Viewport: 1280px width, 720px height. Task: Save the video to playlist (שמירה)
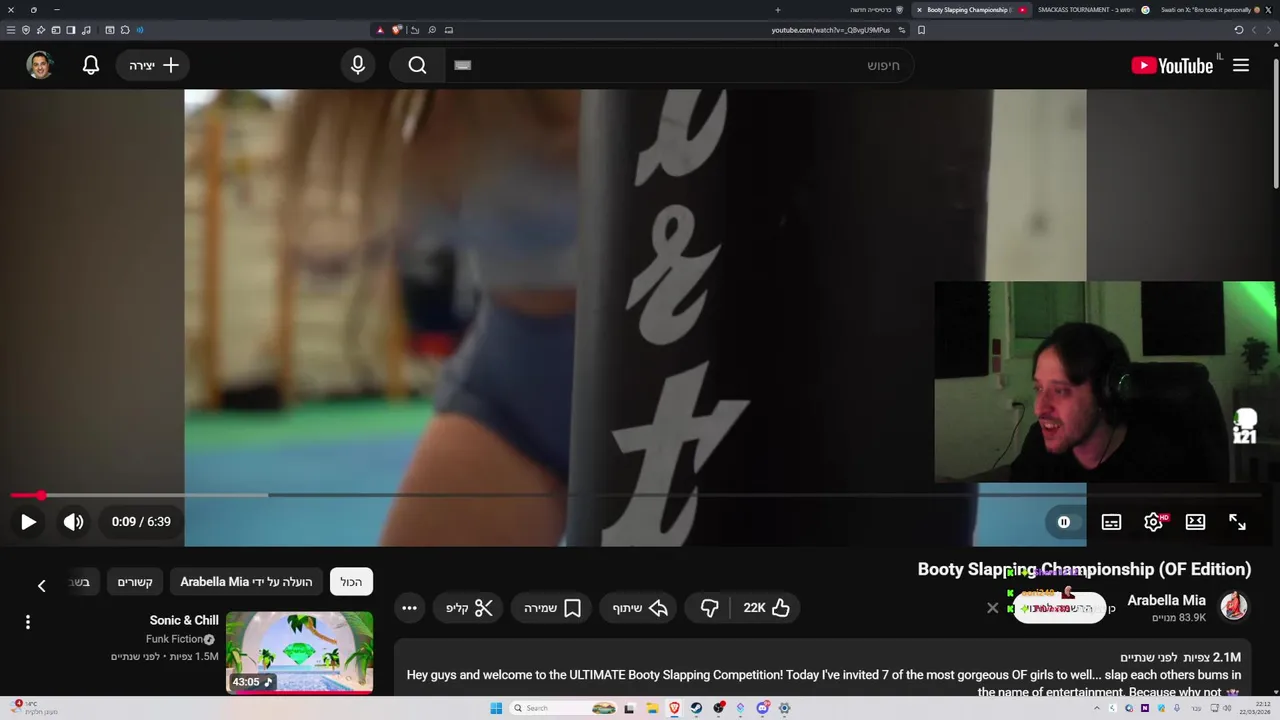[553, 608]
